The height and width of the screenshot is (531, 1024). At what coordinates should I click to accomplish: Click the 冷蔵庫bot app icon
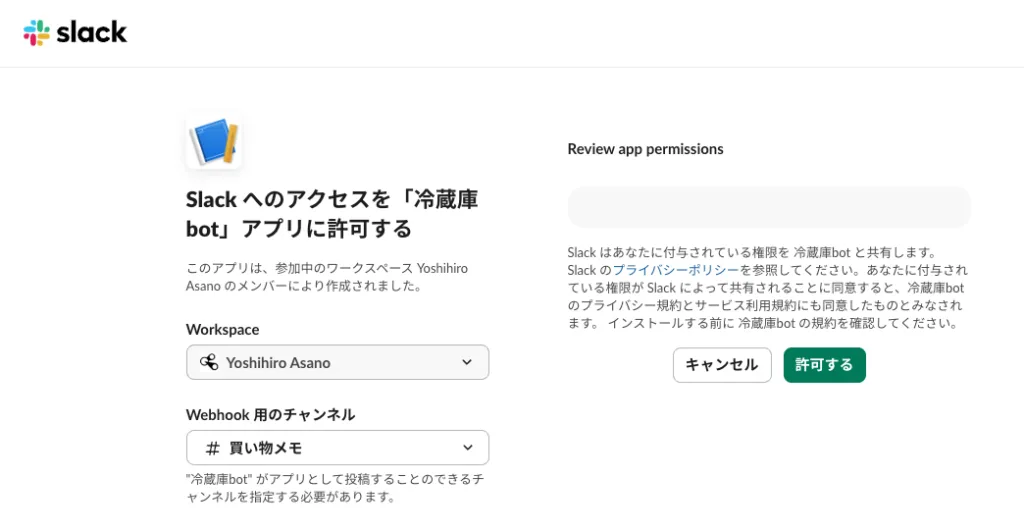214,141
